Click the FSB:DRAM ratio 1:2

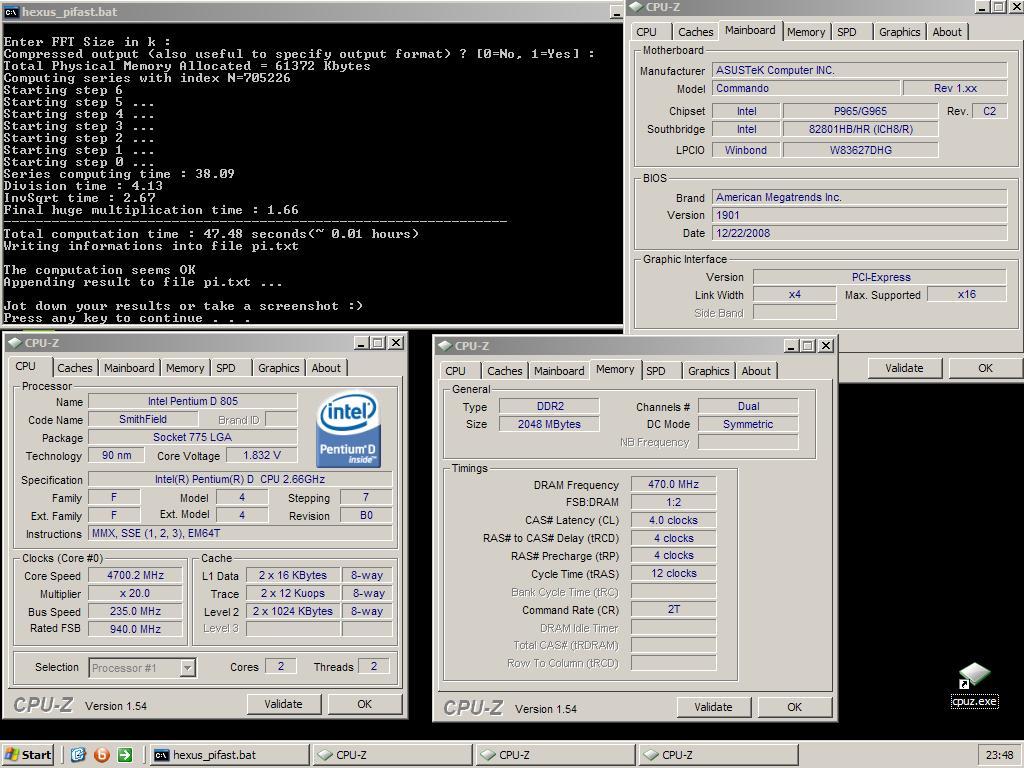coord(673,502)
